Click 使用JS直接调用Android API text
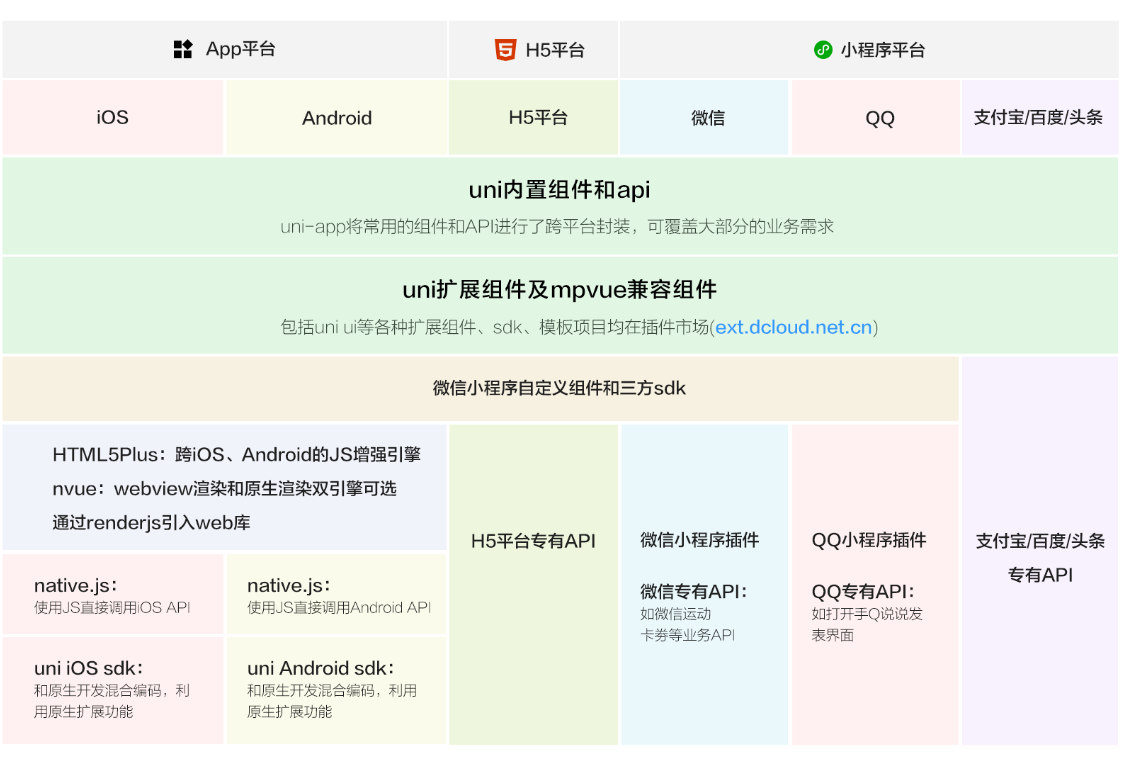Image resolution: width=1131 pixels, height=769 pixels. coord(339,607)
